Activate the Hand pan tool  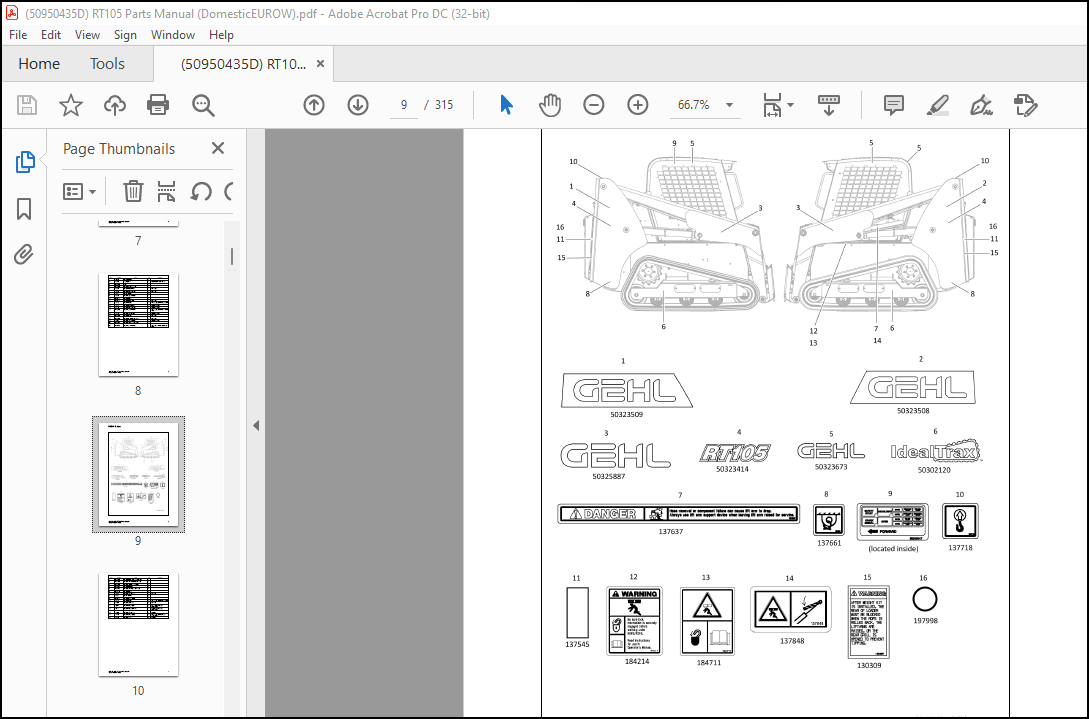tap(549, 105)
